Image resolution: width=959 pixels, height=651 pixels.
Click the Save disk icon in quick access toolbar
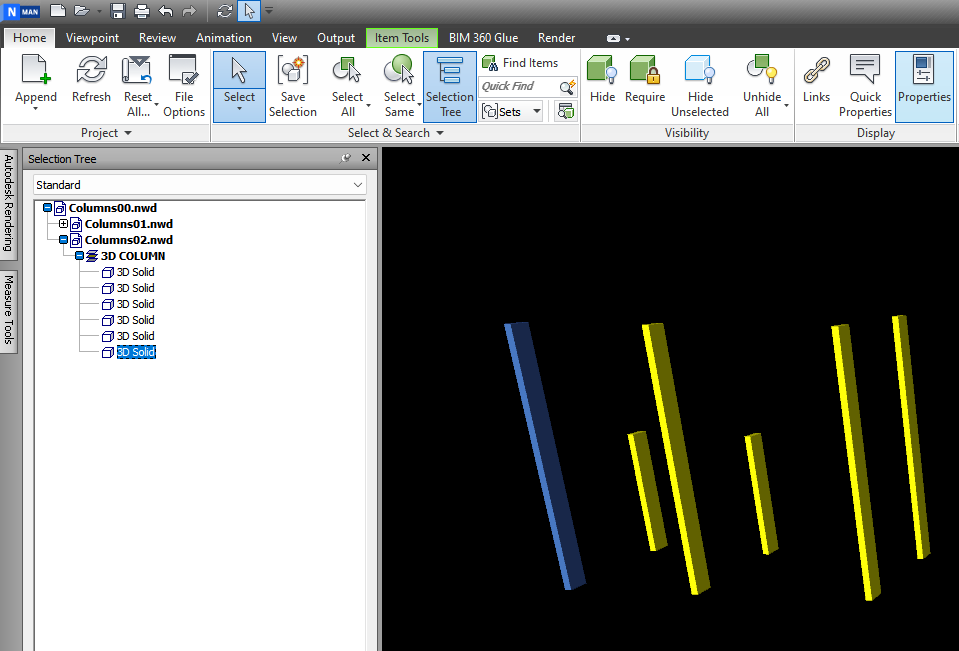point(118,10)
